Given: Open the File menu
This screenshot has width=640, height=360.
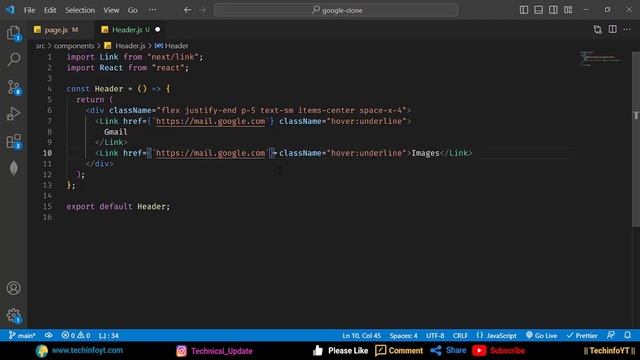Looking at the screenshot, I should coord(29,10).
